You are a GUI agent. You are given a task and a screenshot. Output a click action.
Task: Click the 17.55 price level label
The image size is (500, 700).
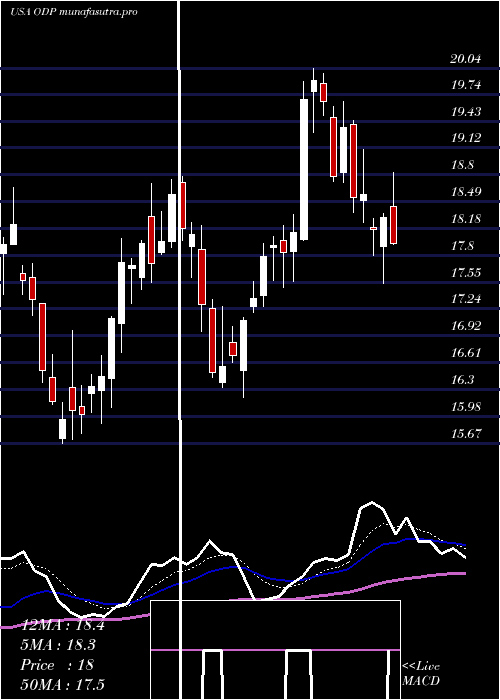tap(466, 272)
